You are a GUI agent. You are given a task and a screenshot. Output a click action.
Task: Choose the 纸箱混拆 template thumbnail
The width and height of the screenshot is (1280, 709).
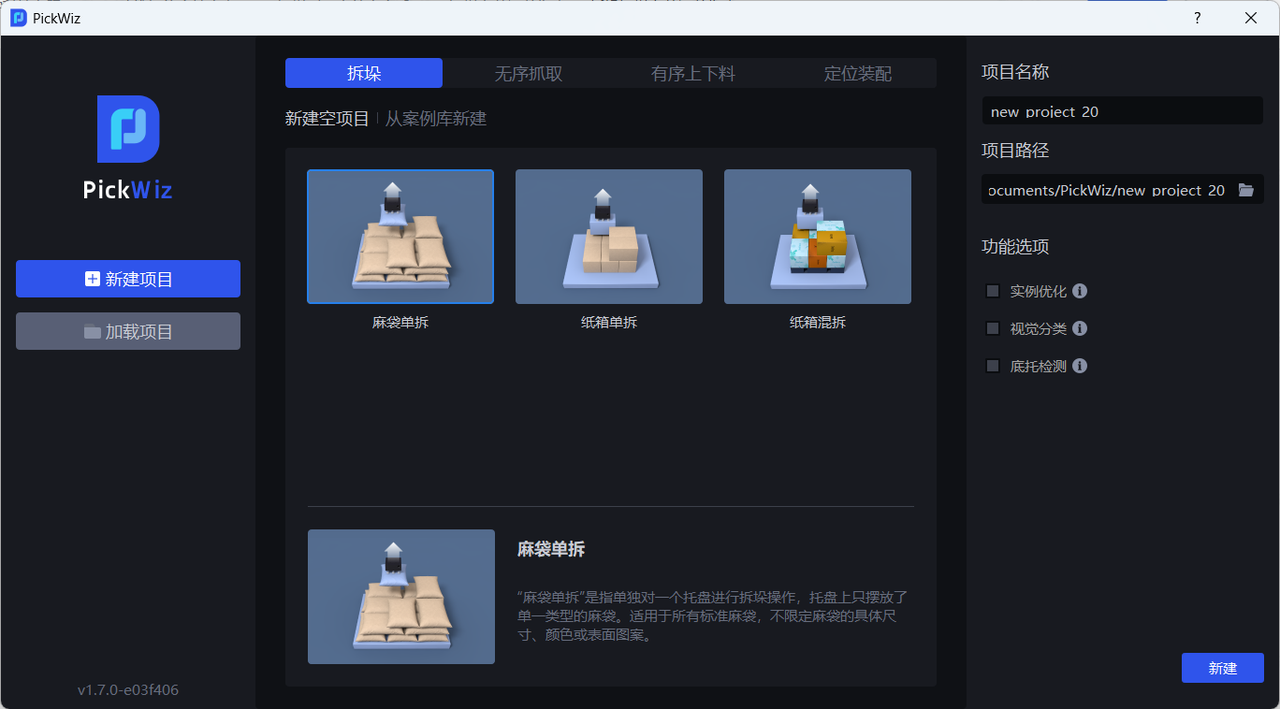pos(817,236)
